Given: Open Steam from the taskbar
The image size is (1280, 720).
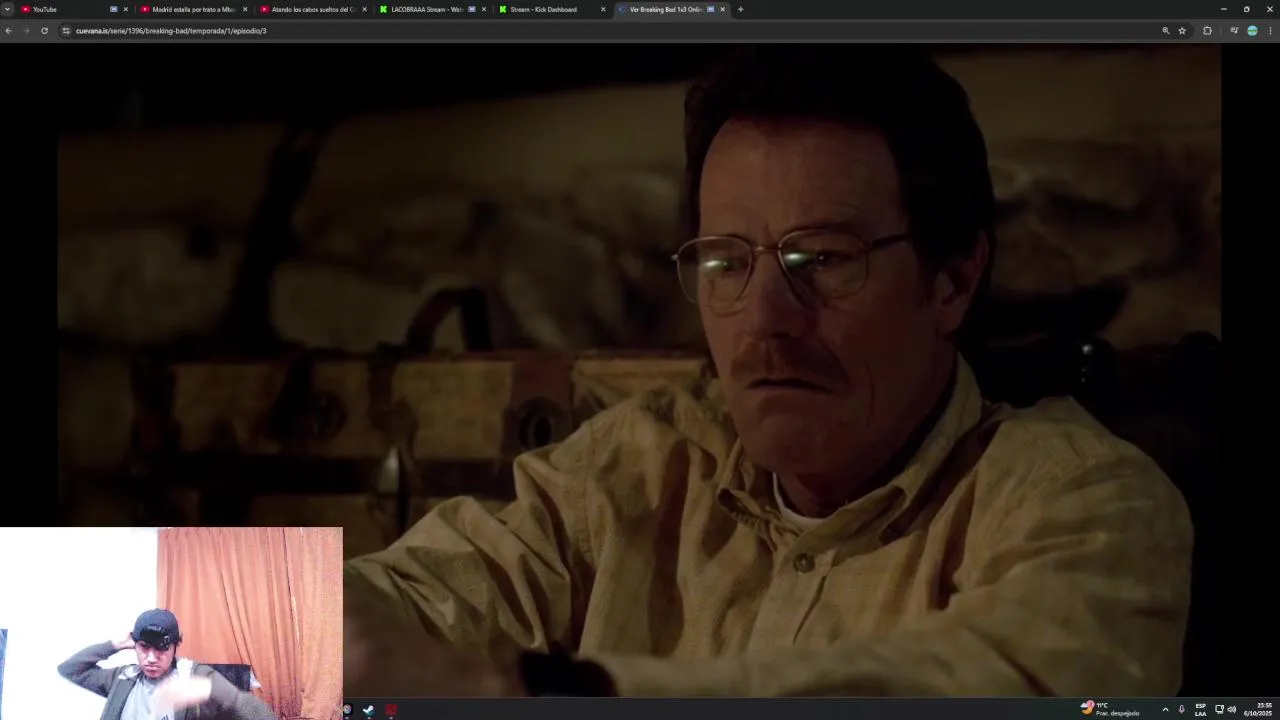Looking at the screenshot, I should pyautogui.click(x=368, y=710).
